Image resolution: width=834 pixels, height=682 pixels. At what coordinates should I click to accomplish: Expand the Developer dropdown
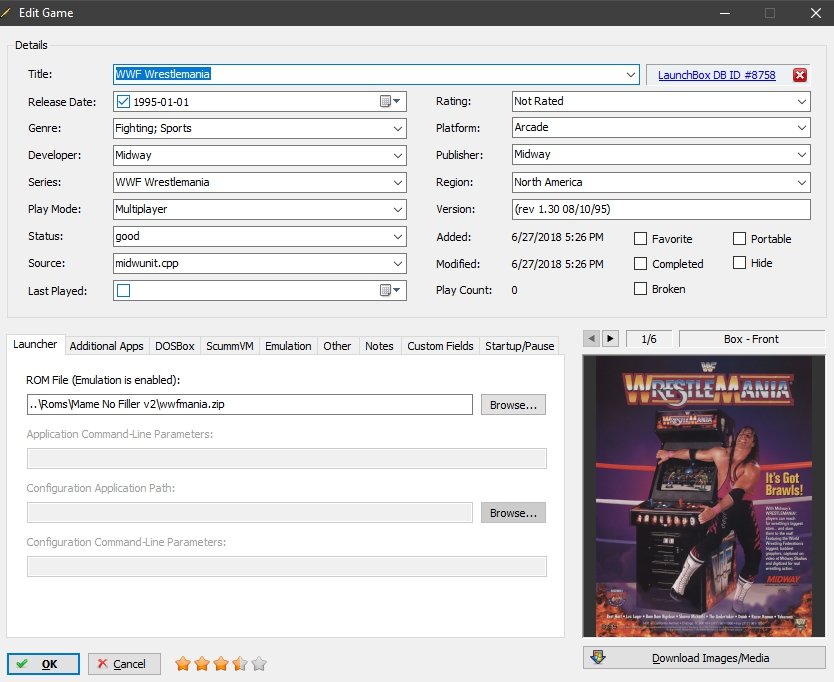pyautogui.click(x=398, y=155)
